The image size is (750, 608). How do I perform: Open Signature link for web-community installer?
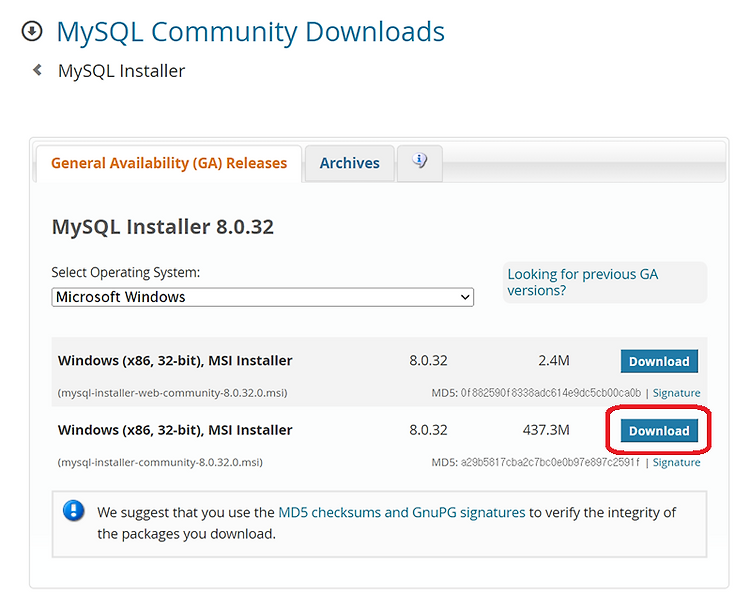(676, 393)
